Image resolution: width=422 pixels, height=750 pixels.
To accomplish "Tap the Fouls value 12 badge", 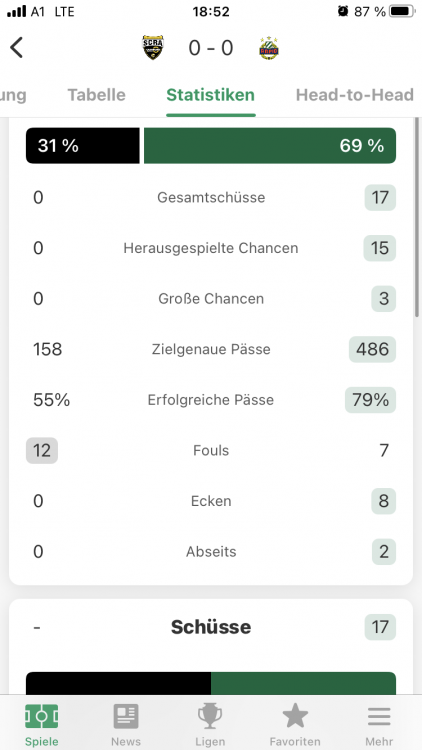I will (42, 450).
